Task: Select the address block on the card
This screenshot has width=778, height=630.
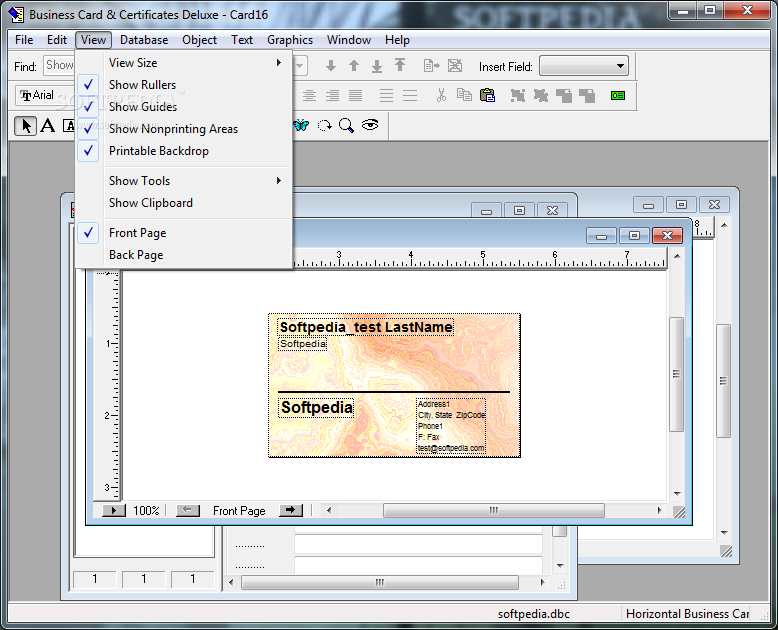Action: 451,426
